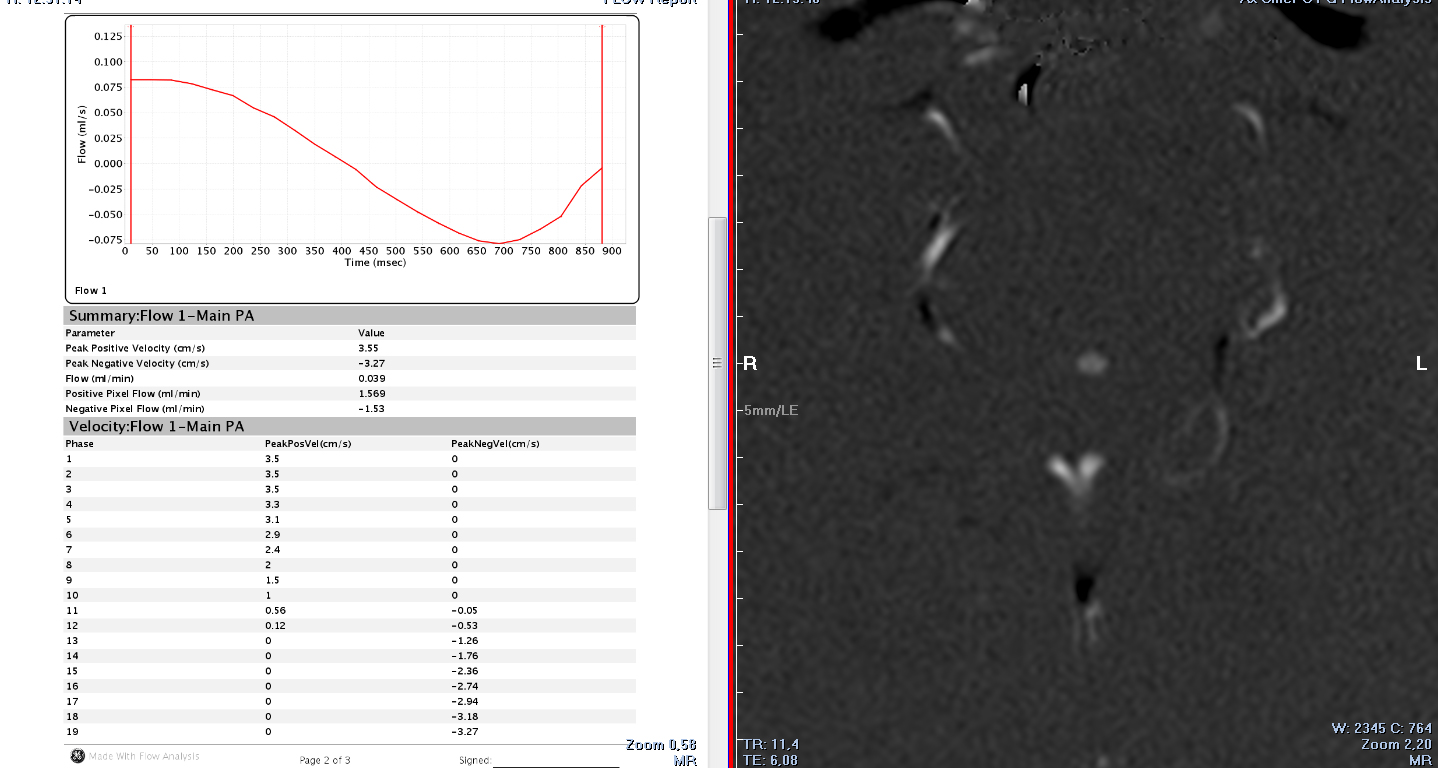The width and height of the screenshot is (1438, 768).
Task: Click the 1.569 positive pixel flow value
Action: [372, 394]
